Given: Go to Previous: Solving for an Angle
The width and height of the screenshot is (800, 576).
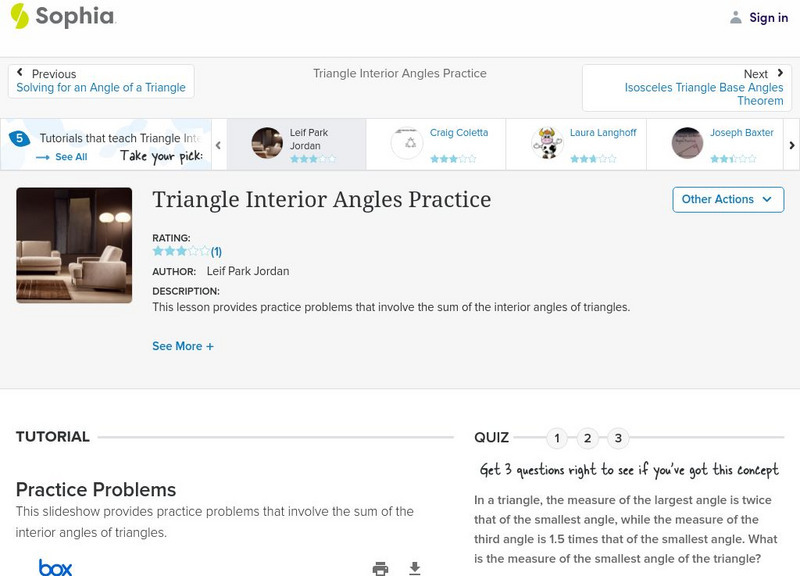Looking at the screenshot, I should coord(101,81).
